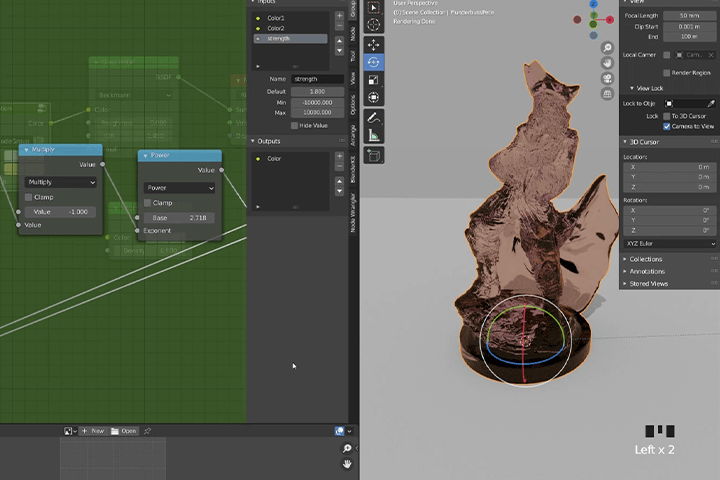
Task: Remove selected input socket with minus
Action: pos(339,26)
